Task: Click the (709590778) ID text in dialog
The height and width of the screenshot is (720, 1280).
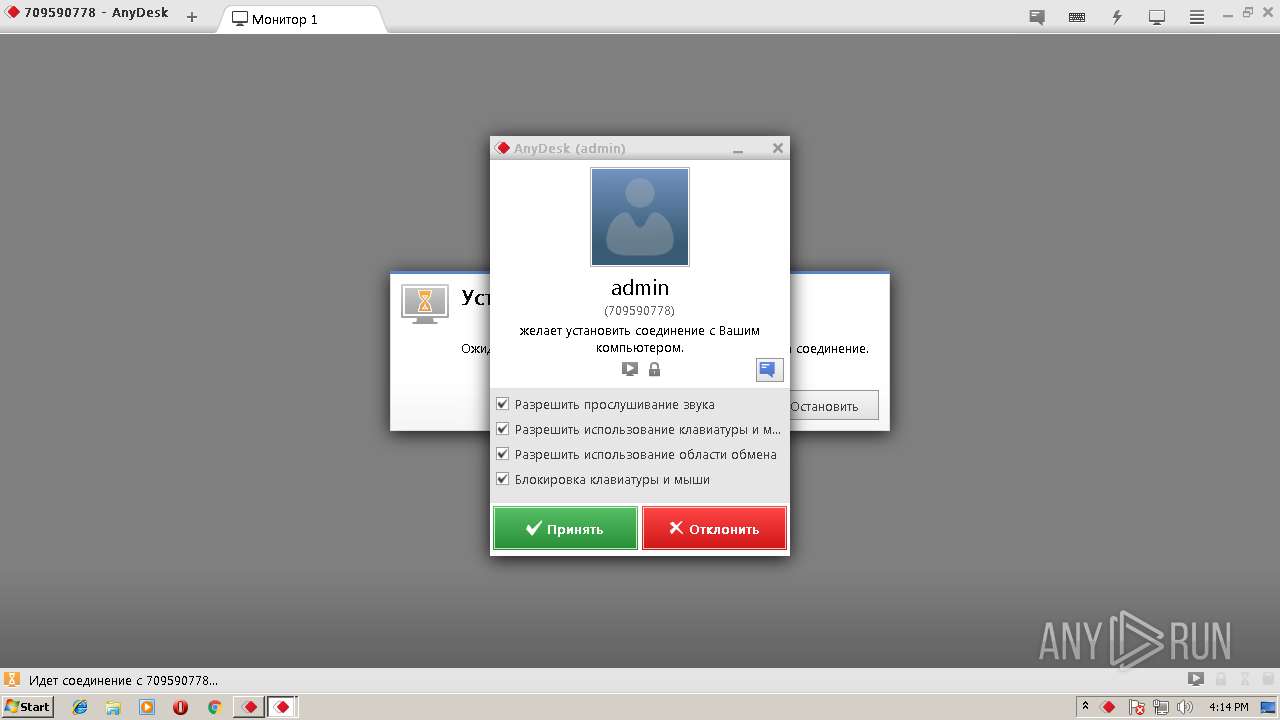Action: pyautogui.click(x=640, y=311)
